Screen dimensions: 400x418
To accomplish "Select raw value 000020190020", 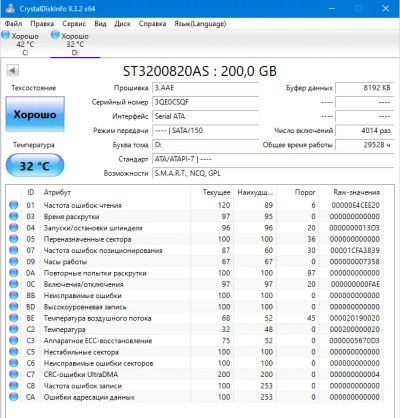I will tap(355, 318).
